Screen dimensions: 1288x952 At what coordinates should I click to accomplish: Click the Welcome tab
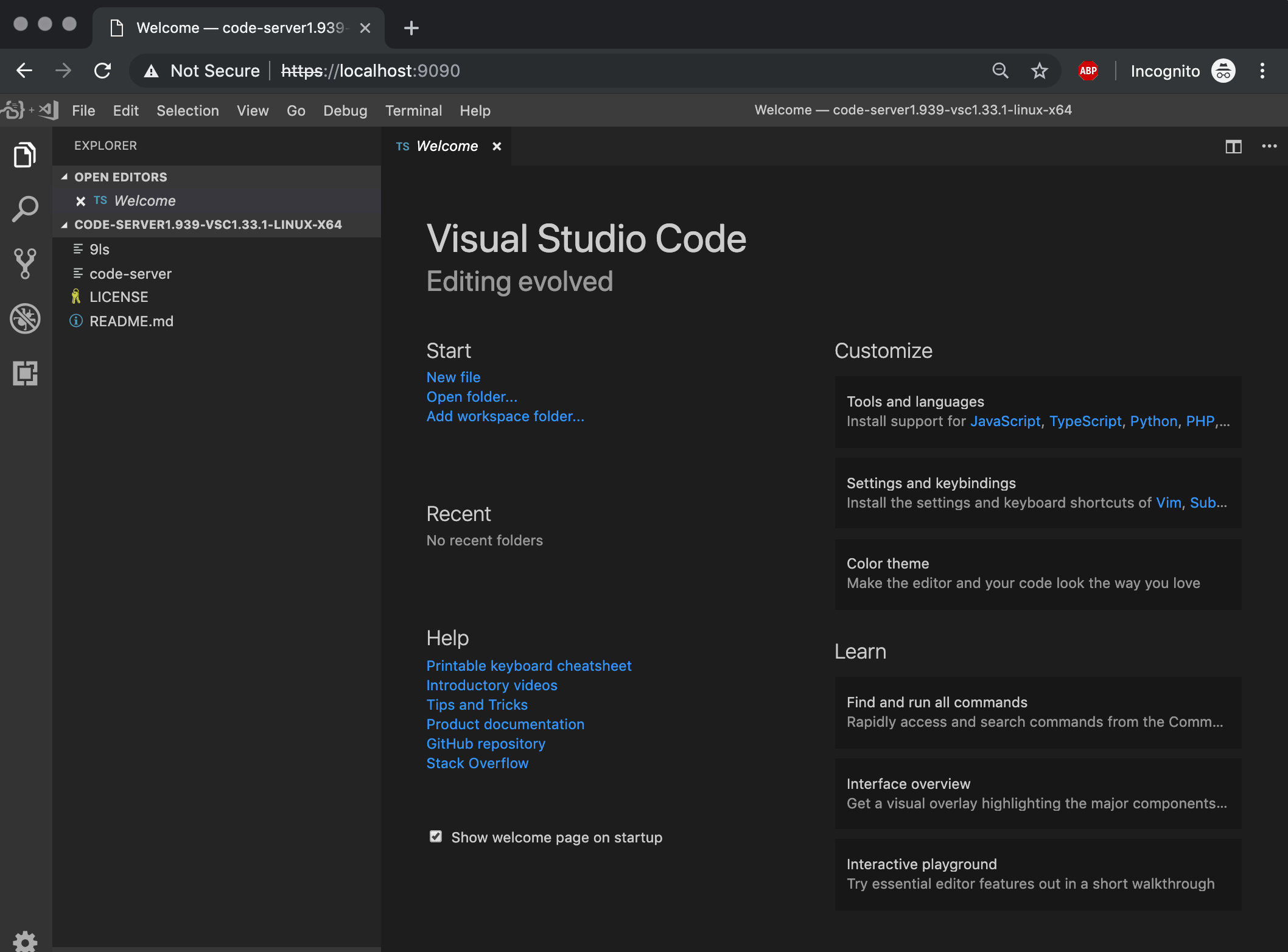tap(448, 146)
